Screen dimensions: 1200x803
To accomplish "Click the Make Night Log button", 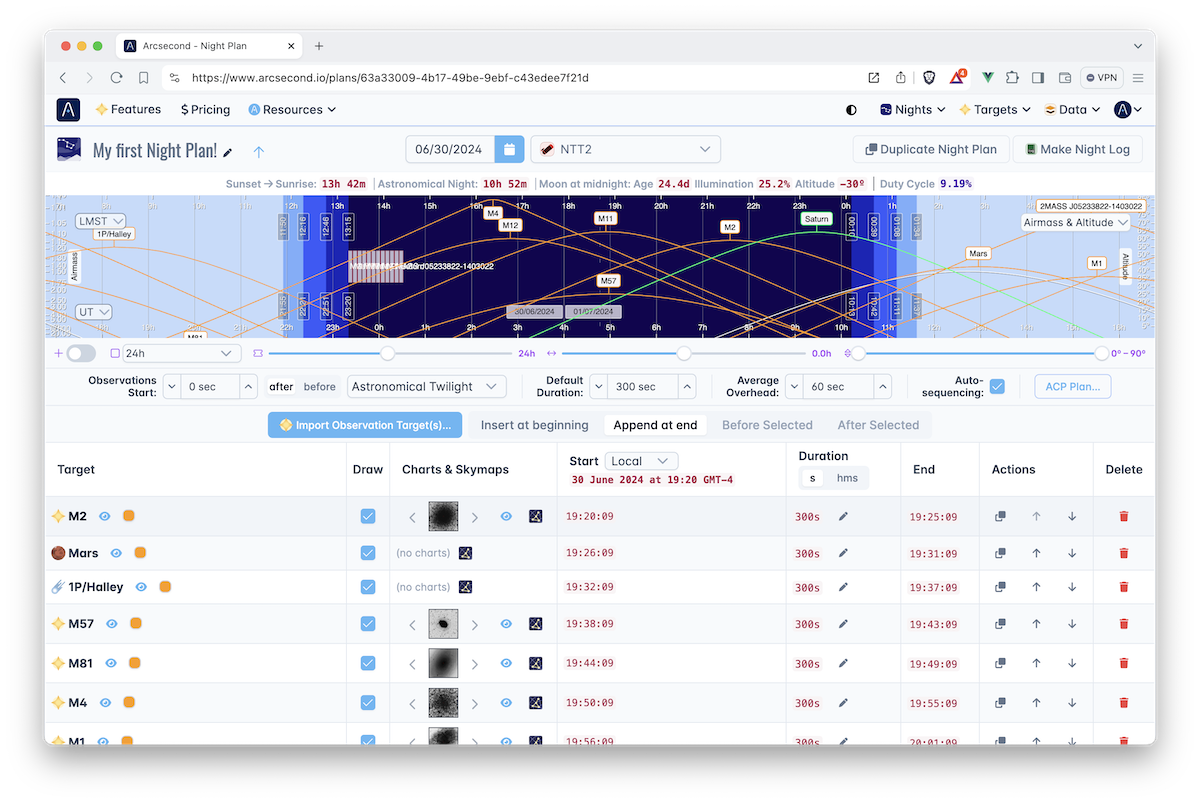I will (x=1078, y=148).
